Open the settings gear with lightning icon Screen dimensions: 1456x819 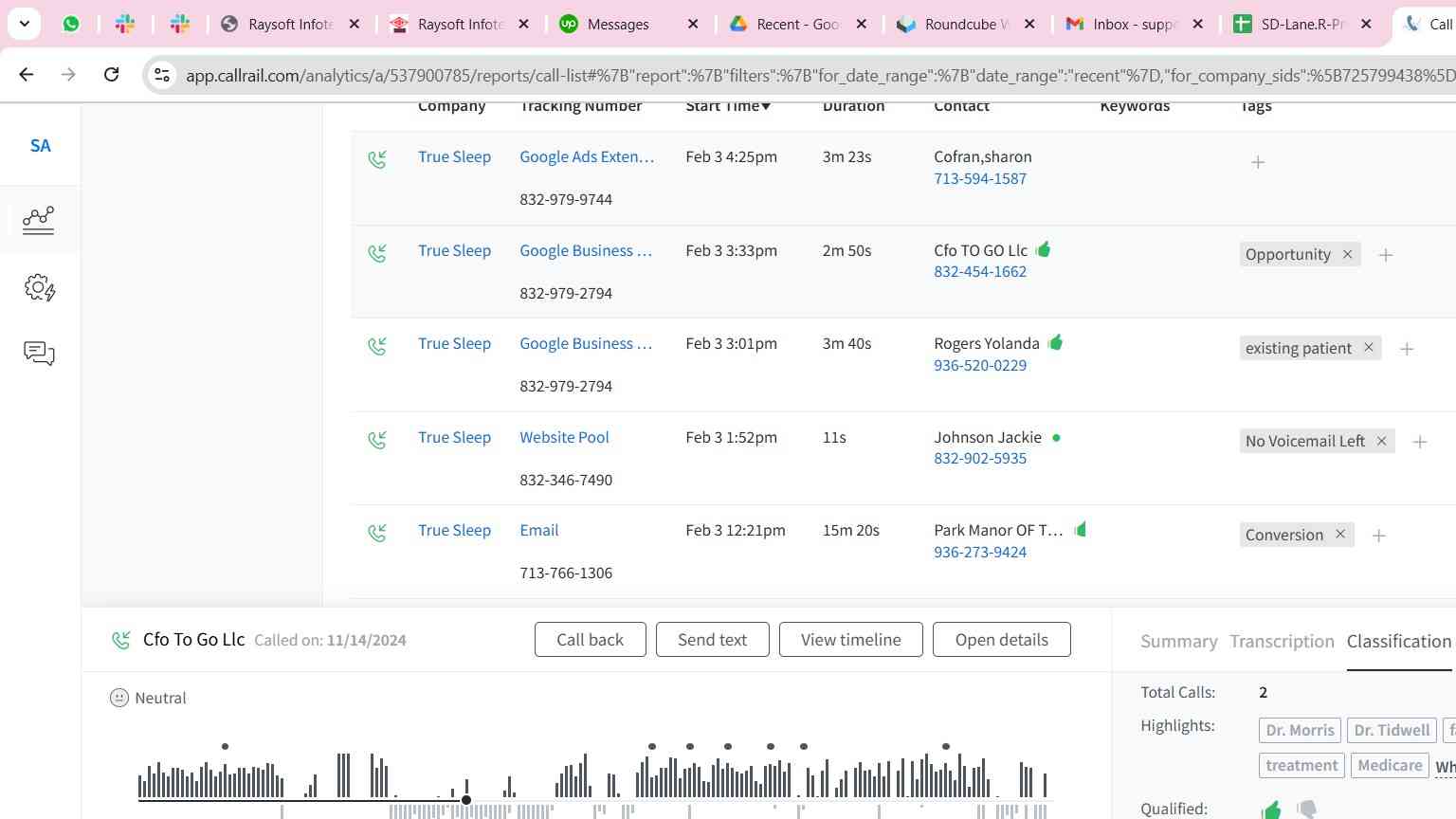(40, 287)
